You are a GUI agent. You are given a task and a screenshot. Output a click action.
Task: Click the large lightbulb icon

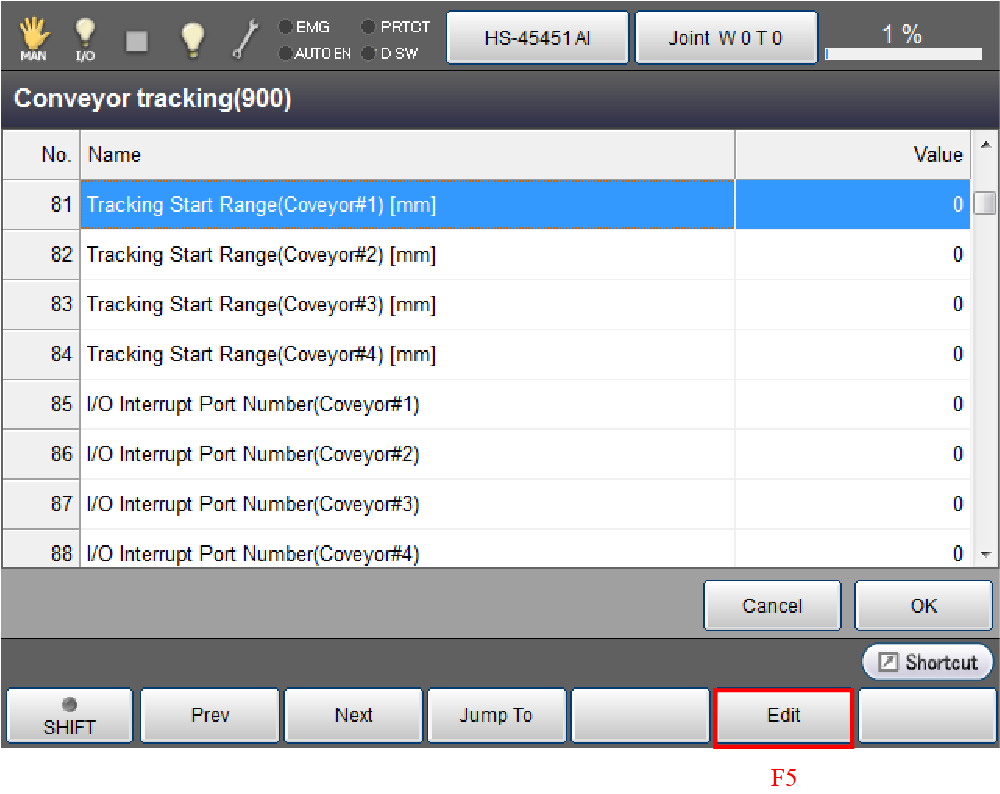(x=191, y=38)
